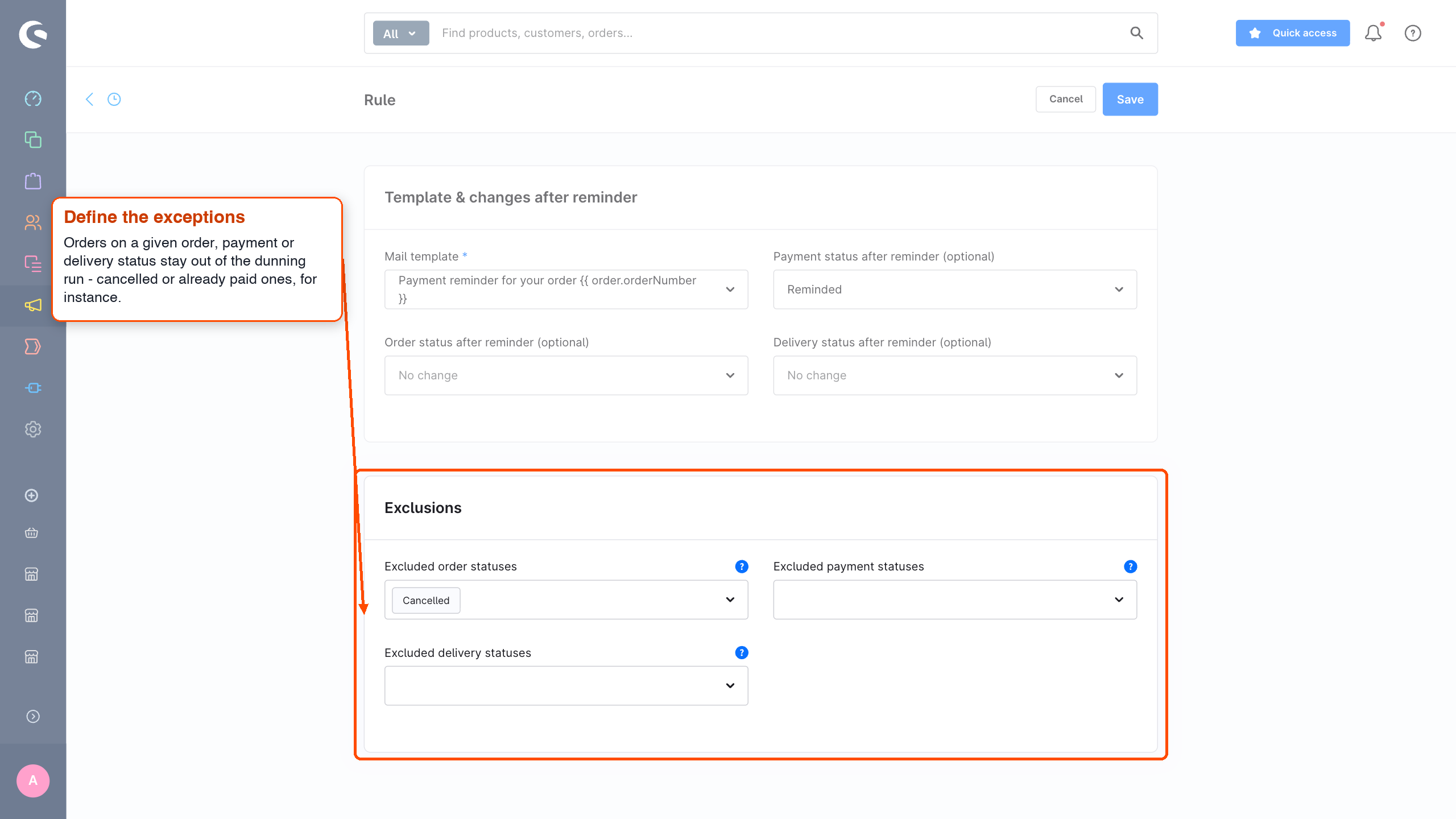The image size is (1456, 819).
Task: Open the Catalogues sidebar icon
Action: tap(33, 140)
